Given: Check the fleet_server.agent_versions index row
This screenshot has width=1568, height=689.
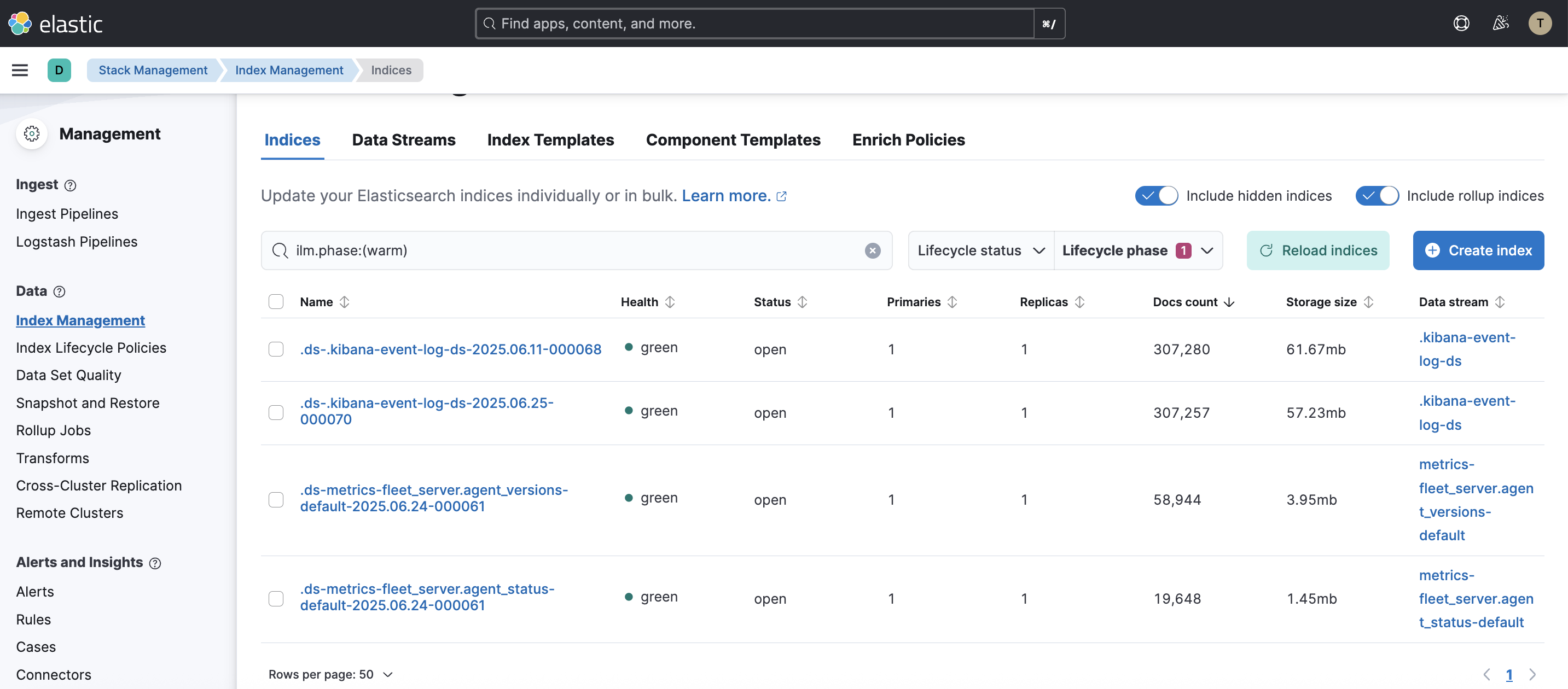Looking at the screenshot, I should (276, 499).
